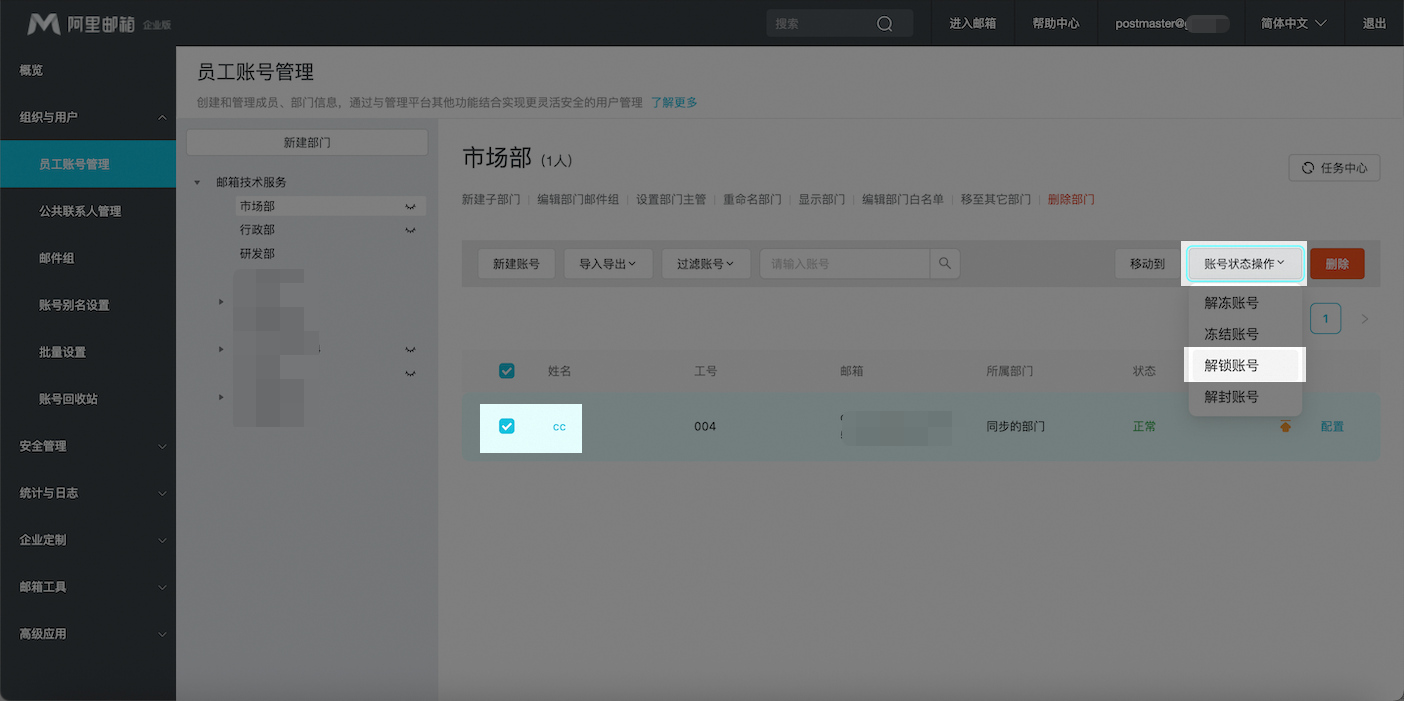Choose 冻结账号 in the status menu
This screenshot has width=1404, height=701.
[1231, 334]
